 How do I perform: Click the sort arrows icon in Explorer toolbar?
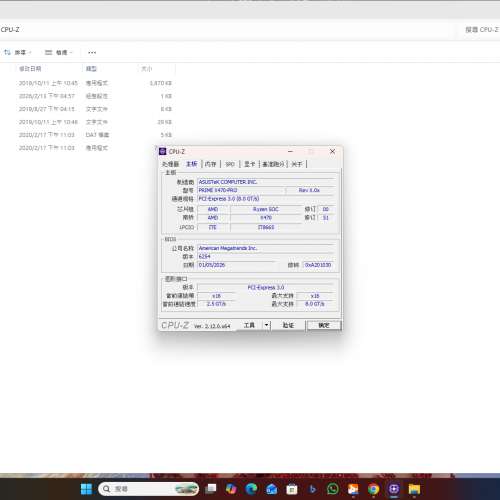[7, 52]
